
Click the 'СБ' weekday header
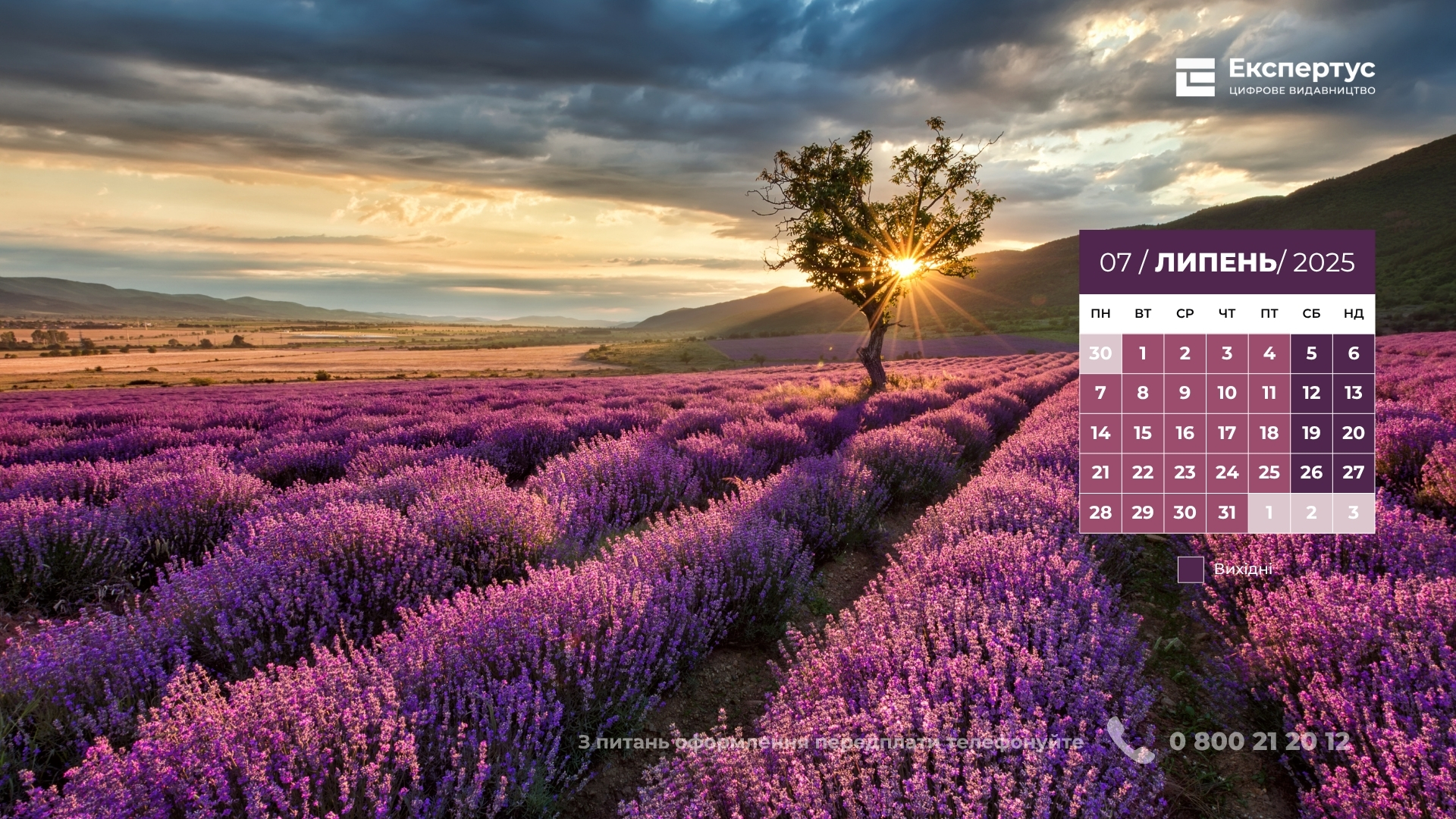[1311, 313]
